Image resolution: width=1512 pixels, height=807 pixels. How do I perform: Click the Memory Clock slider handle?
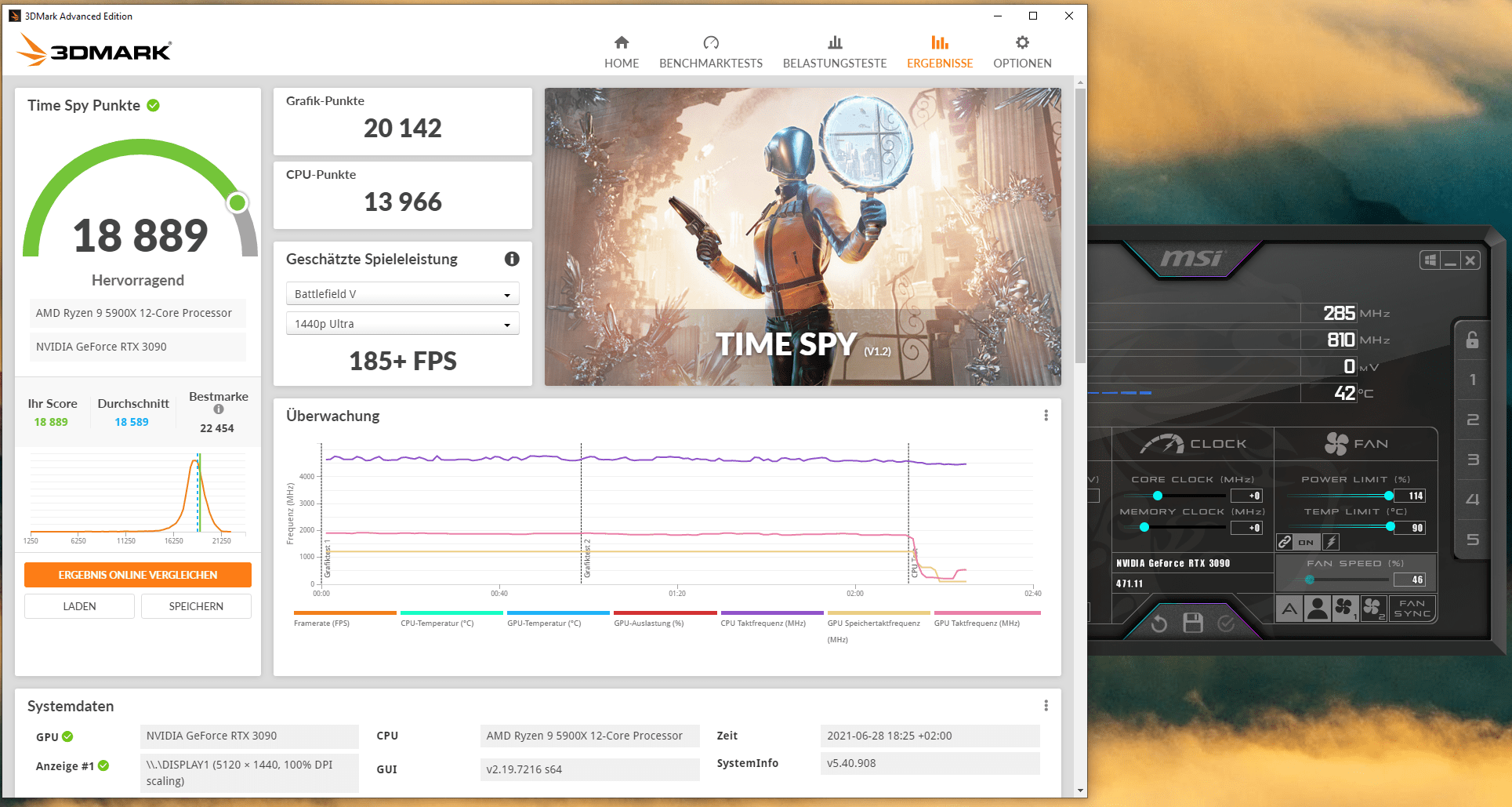(1144, 528)
